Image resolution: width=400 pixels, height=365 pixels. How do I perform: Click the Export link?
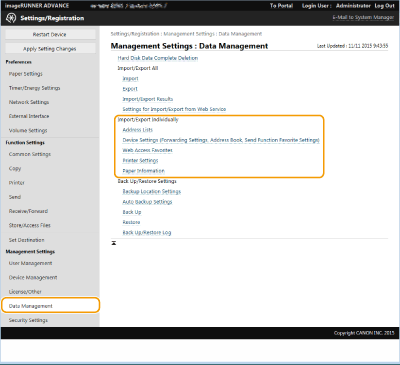tap(130, 89)
